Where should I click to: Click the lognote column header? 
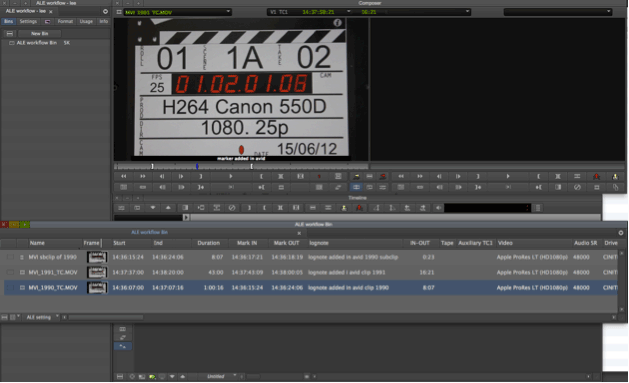[319, 243]
